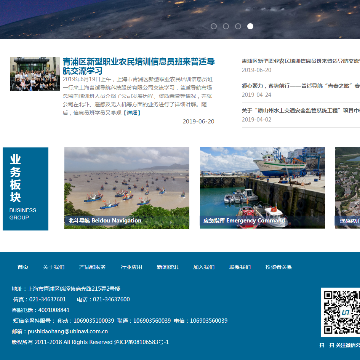Open the headline 青浦区新型职业农民培训 article

(x=139, y=66)
